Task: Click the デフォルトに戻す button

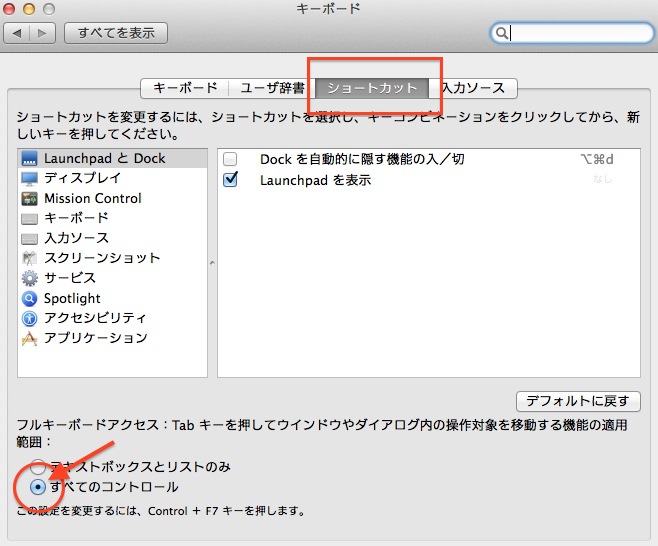Action: [577, 401]
